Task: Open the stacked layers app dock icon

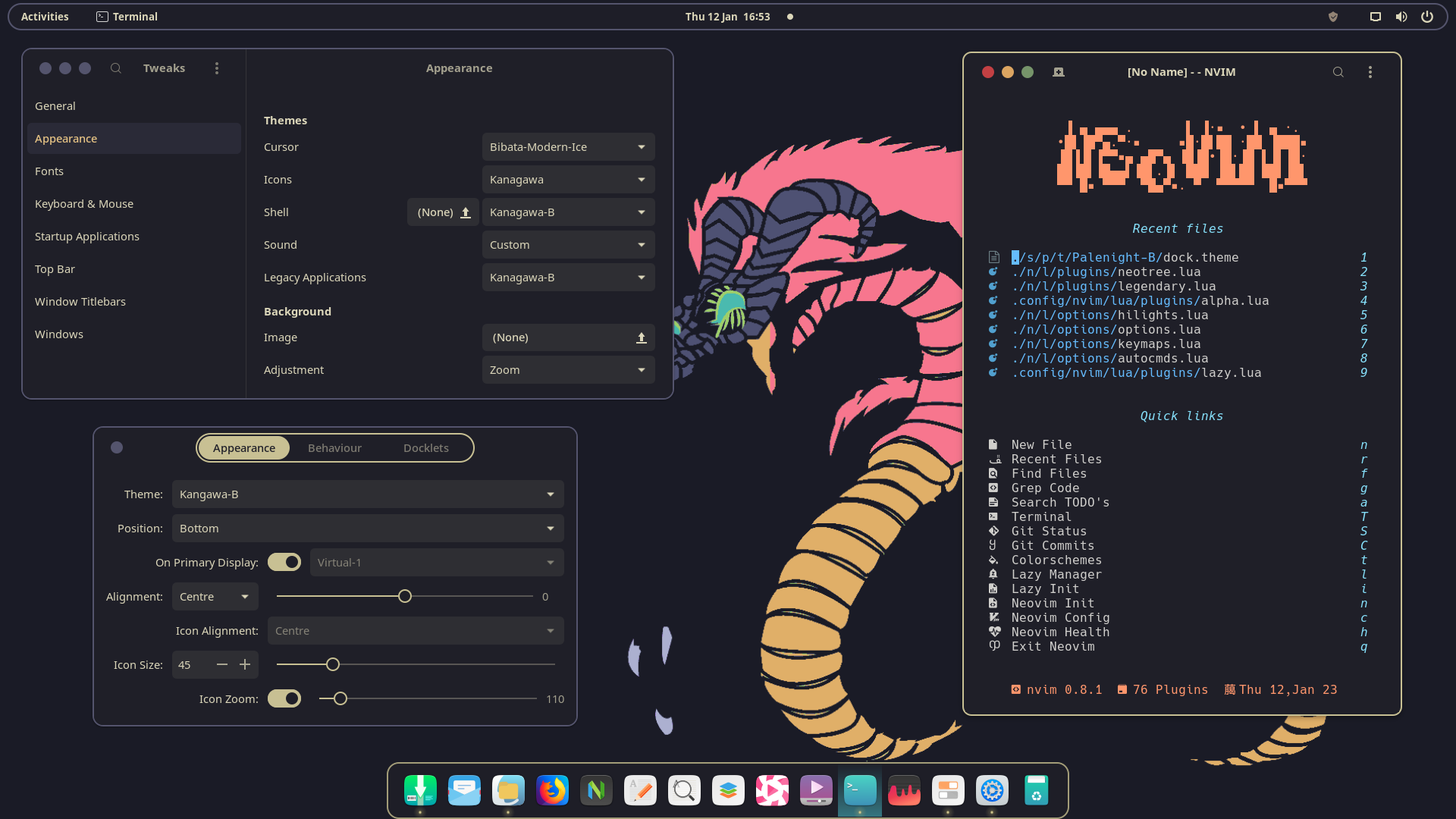Action: tap(728, 790)
